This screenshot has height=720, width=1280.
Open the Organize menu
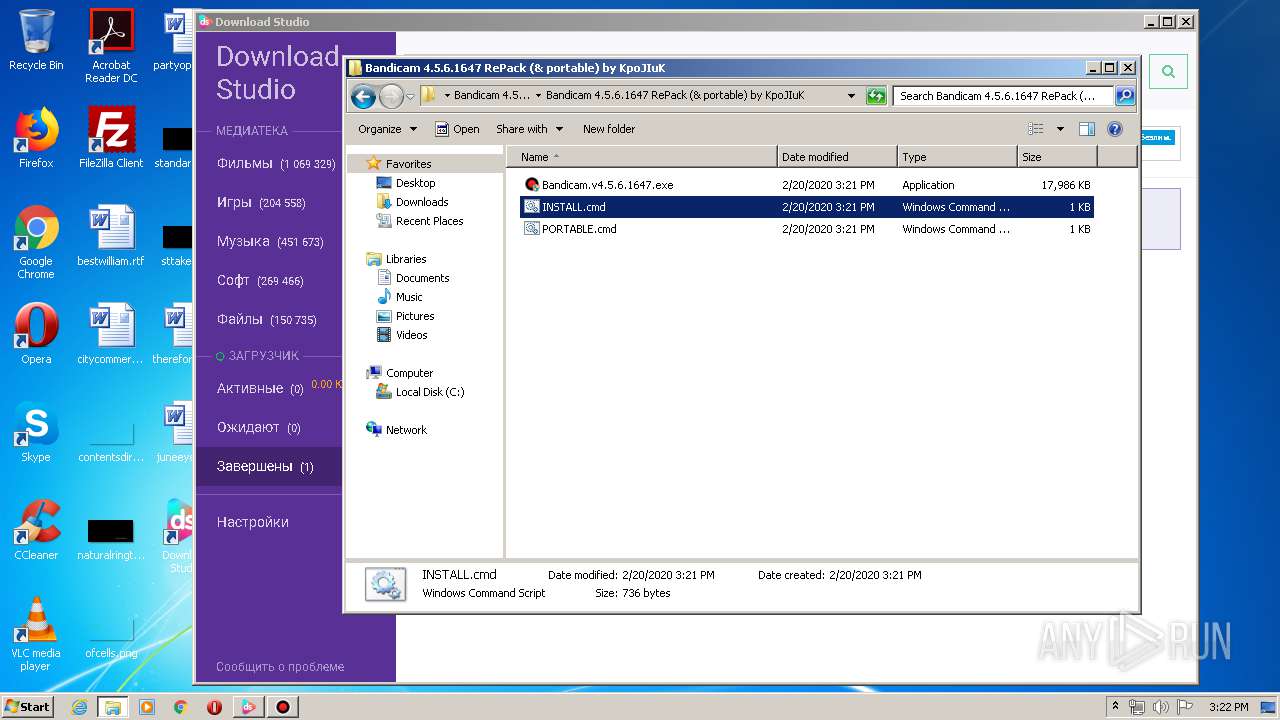point(387,129)
